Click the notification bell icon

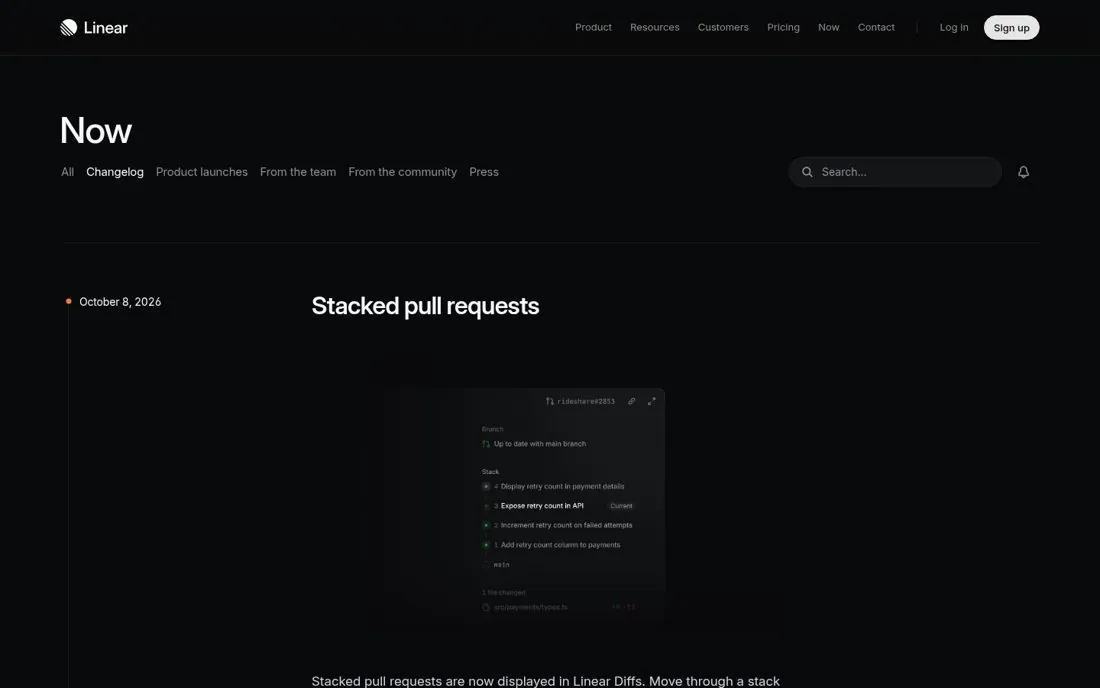[1024, 172]
